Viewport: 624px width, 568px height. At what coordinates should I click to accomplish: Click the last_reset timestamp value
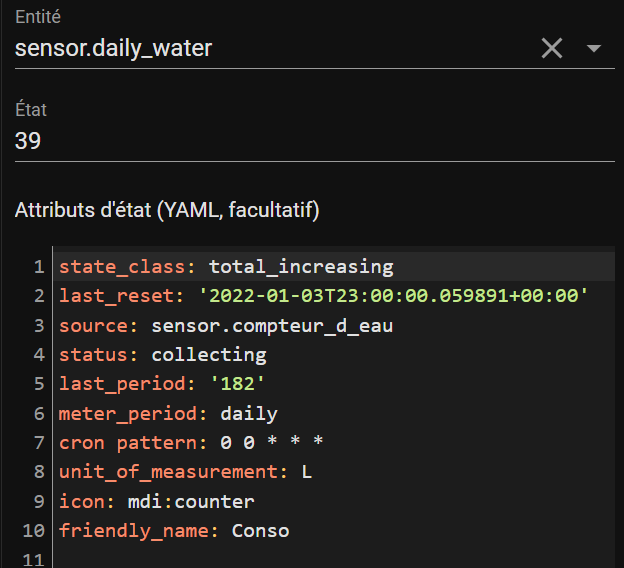(393, 296)
